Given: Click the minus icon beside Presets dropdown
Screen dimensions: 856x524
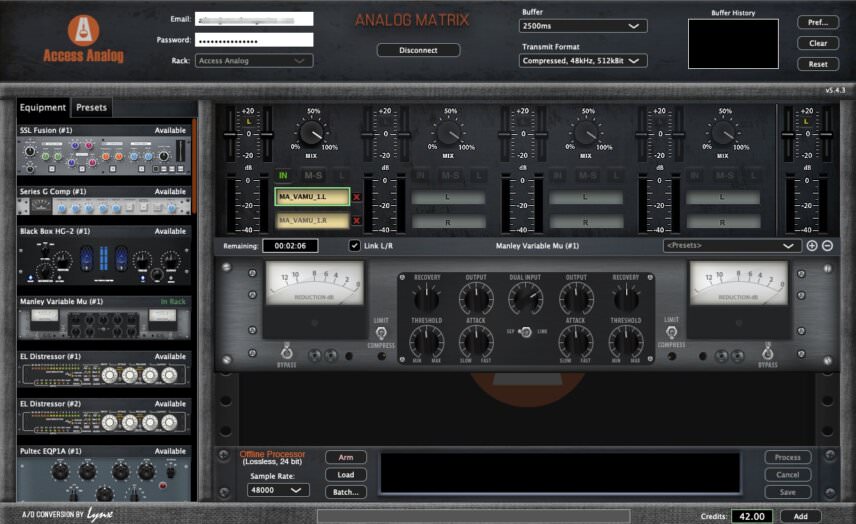Looking at the screenshot, I should coord(827,246).
